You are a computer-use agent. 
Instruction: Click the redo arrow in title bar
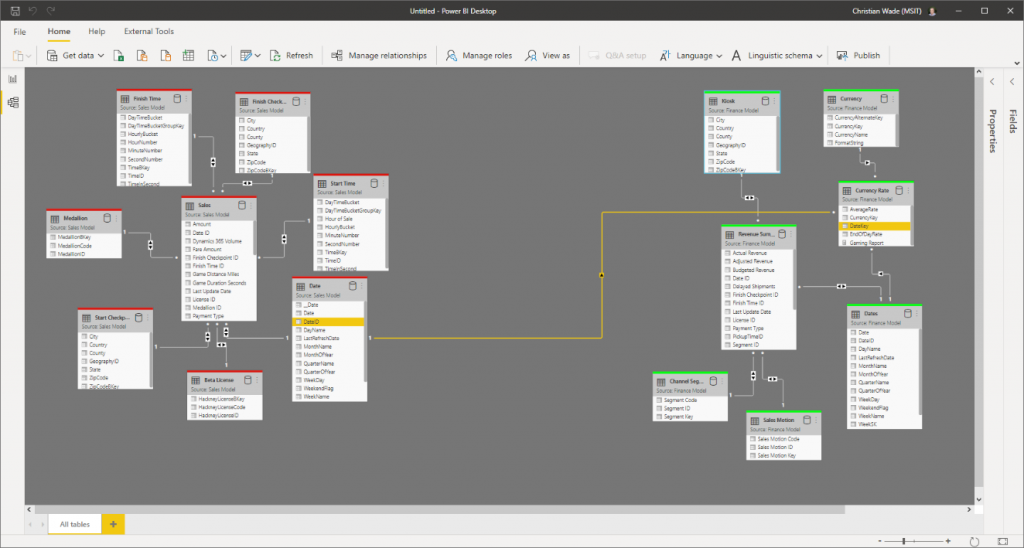coord(51,11)
